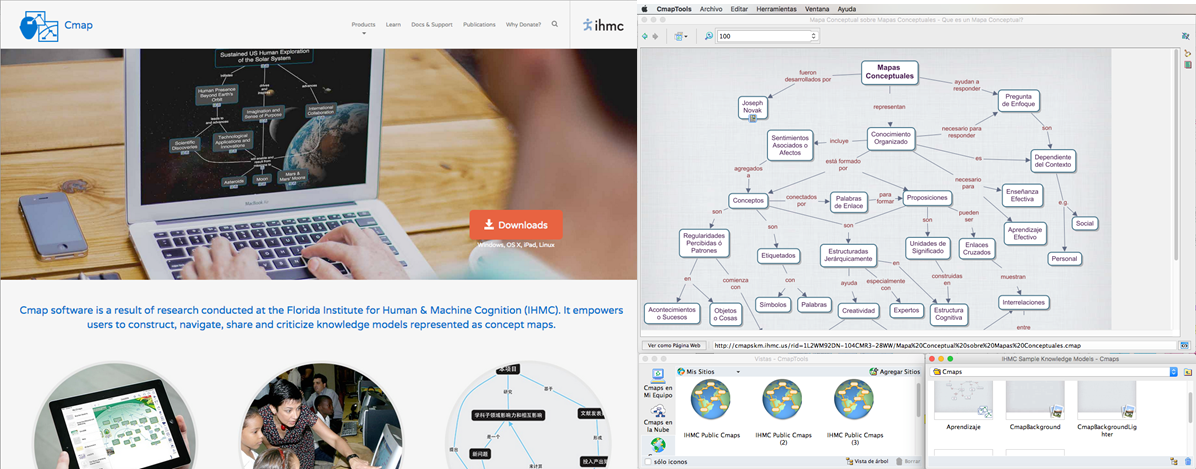Open the view options dropdown in CmapTools toolbar
The width and height of the screenshot is (1196, 469).
point(680,36)
